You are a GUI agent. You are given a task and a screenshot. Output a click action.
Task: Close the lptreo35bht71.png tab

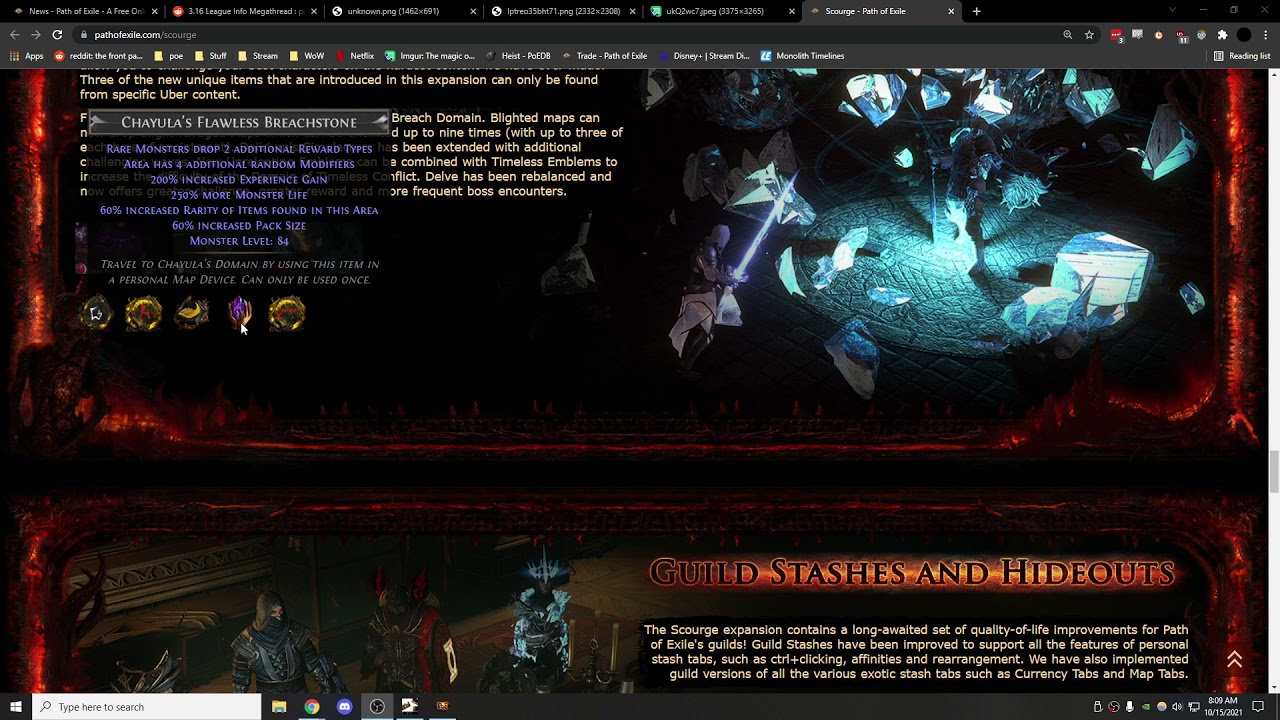(632, 11)
